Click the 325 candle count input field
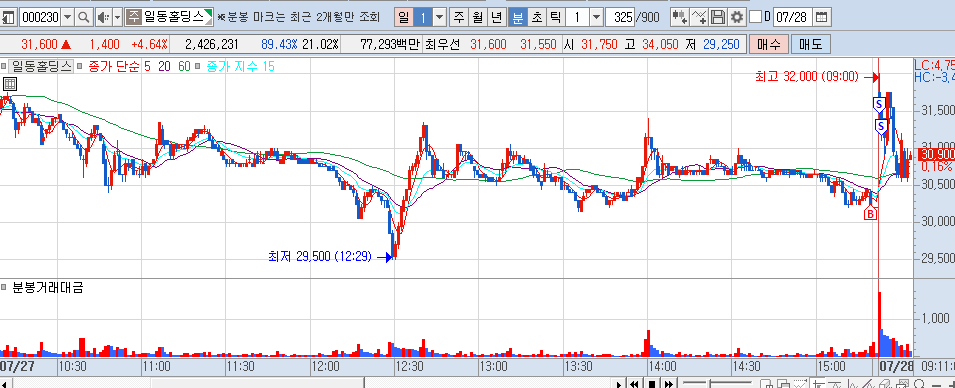 621,17
